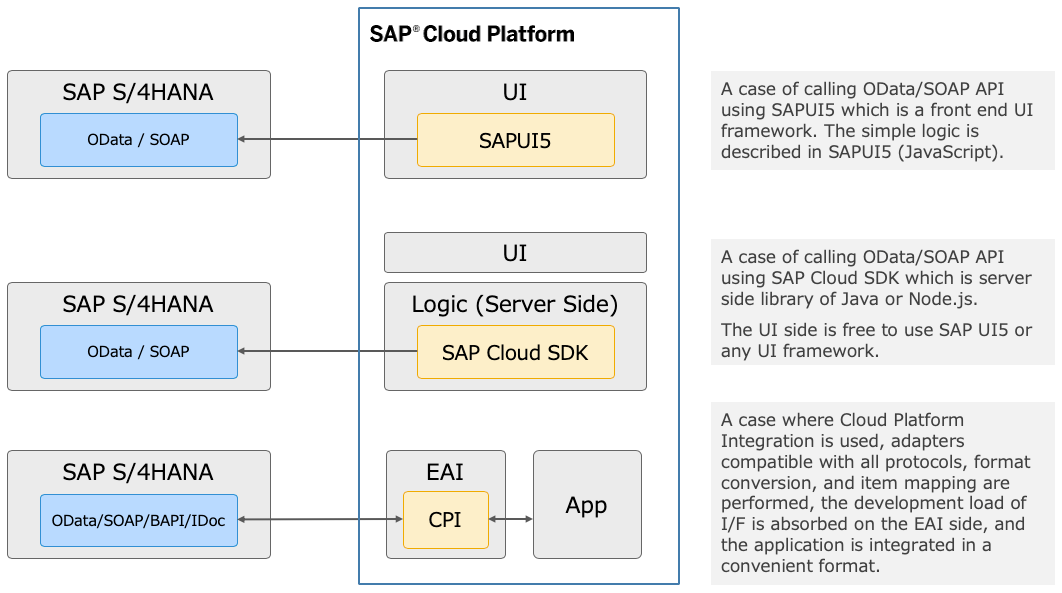
Task: Click the description mentioning "front end UI framework"
Action: pos(883,120)
